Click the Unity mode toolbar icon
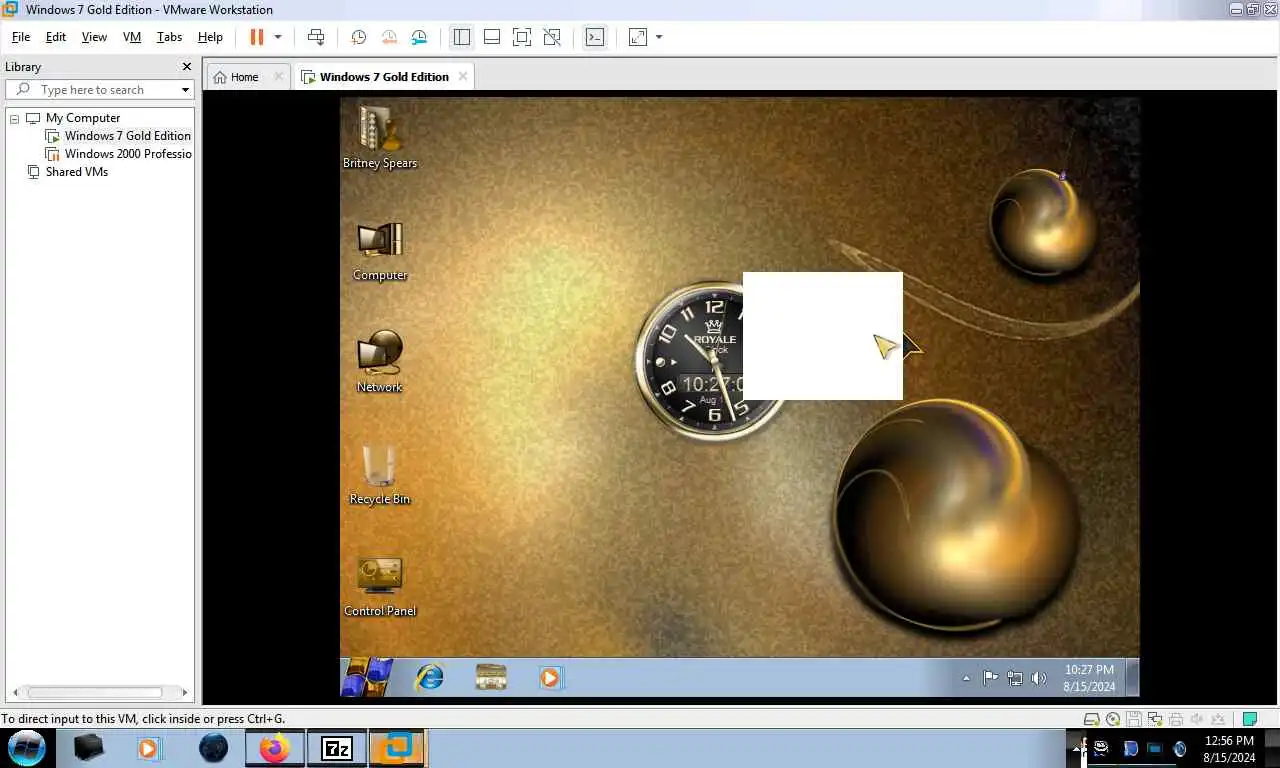Viewport: 1280px width, 768px height. click(x=552, y=37)
